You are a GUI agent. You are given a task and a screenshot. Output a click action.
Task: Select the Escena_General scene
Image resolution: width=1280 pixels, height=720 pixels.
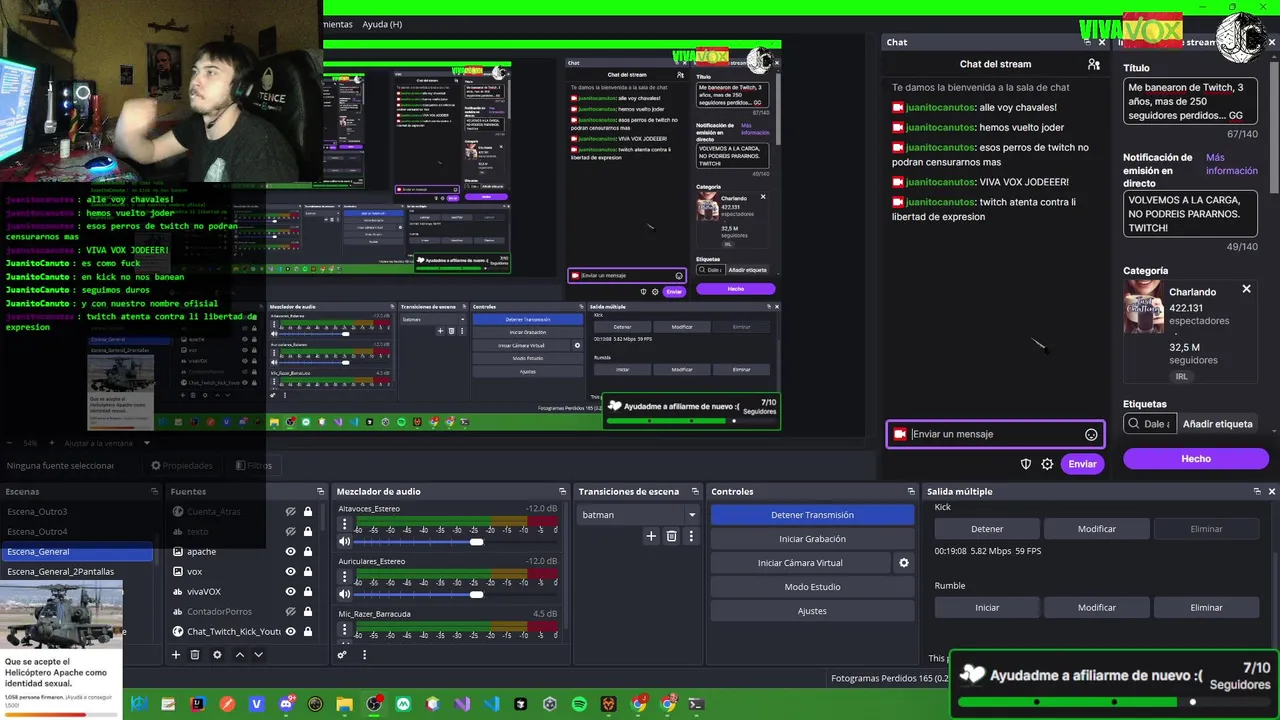[78, 552]
